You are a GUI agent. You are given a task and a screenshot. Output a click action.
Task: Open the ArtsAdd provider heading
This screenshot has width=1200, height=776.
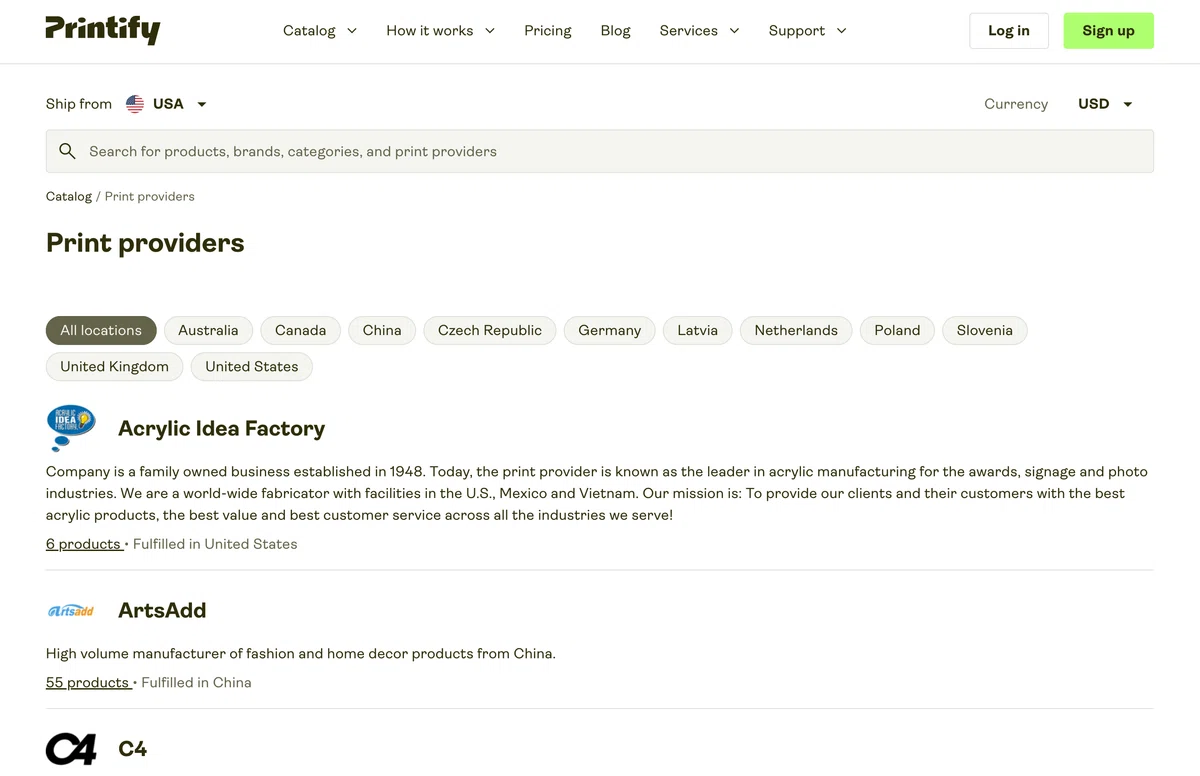162,611
